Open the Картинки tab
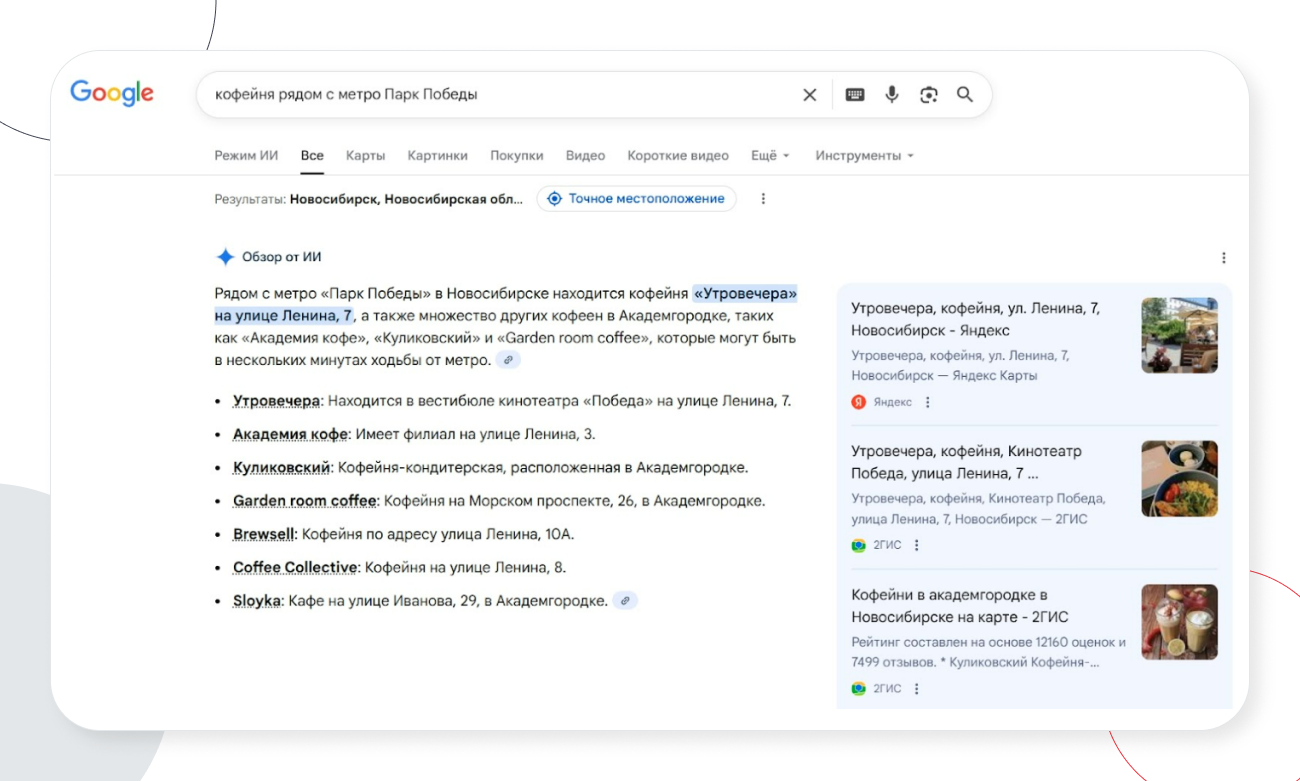 (x=437, y=156)
